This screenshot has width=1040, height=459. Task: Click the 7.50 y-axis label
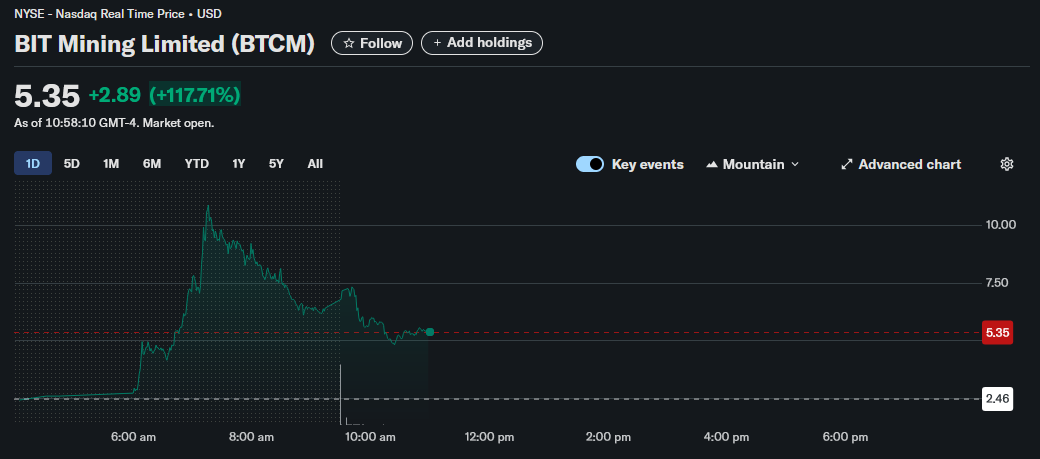click(997, 283)
